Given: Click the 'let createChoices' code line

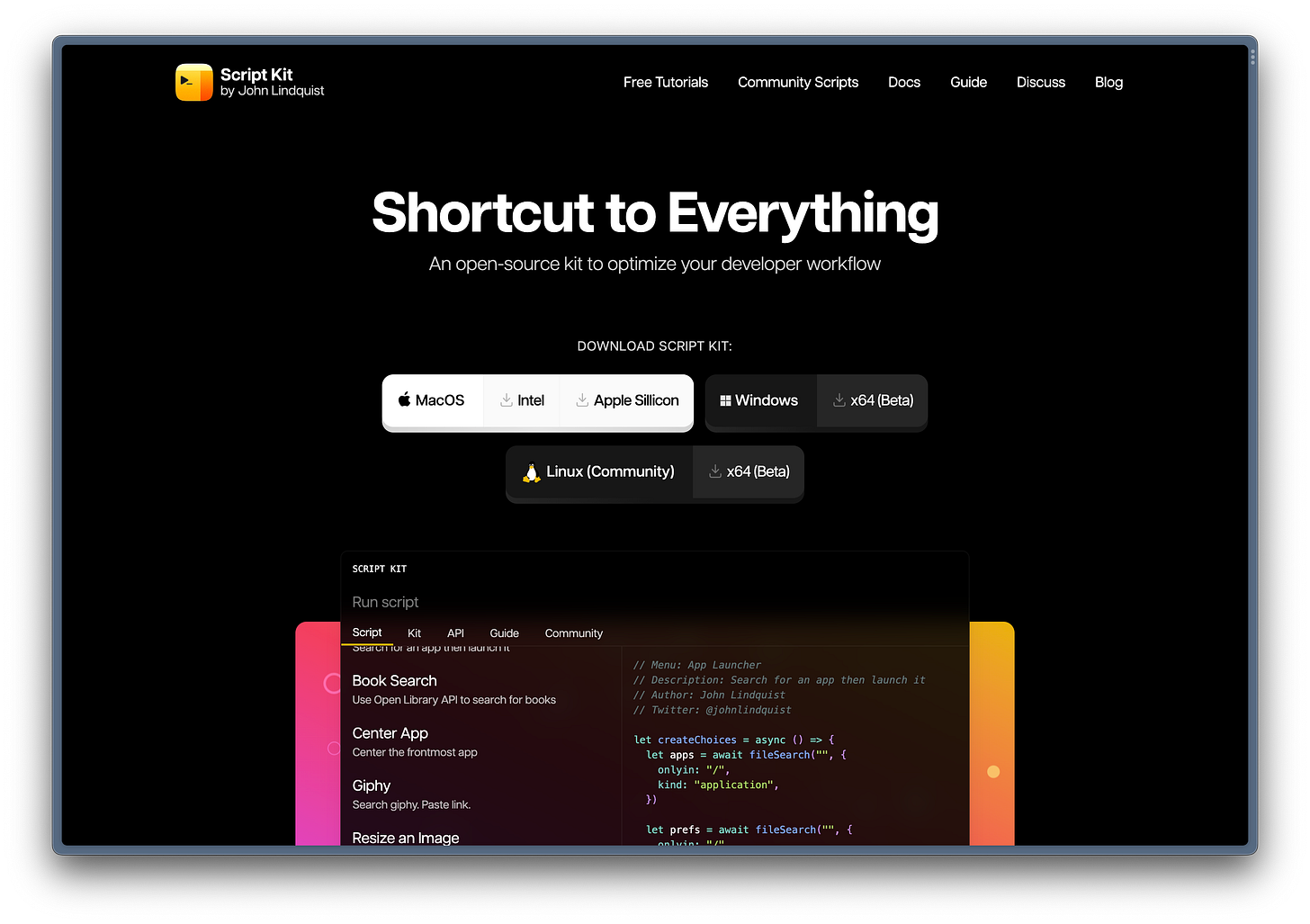Looking at the screenshot, I should [734, 740].
